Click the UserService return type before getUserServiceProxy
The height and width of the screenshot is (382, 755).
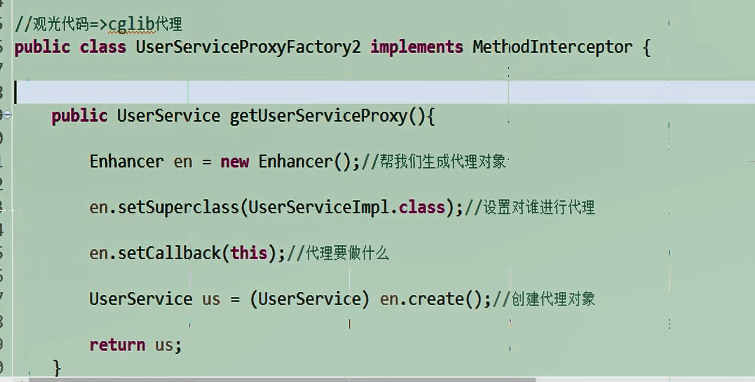pyautogui.click(x=169, y=116)
